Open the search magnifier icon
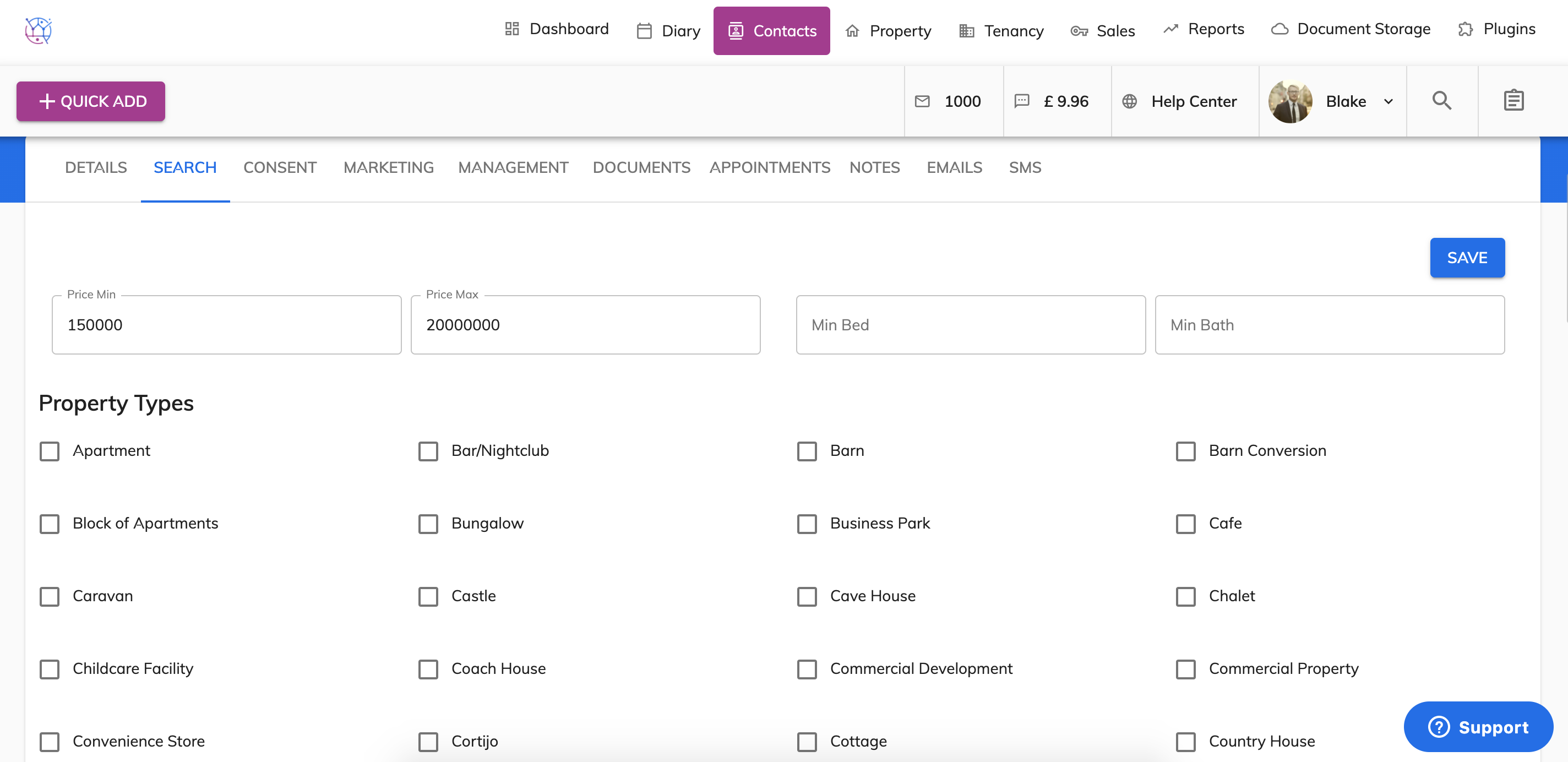Image resolution: width=1568 pixels, height=762 pixels. (x=1441, y=101)
